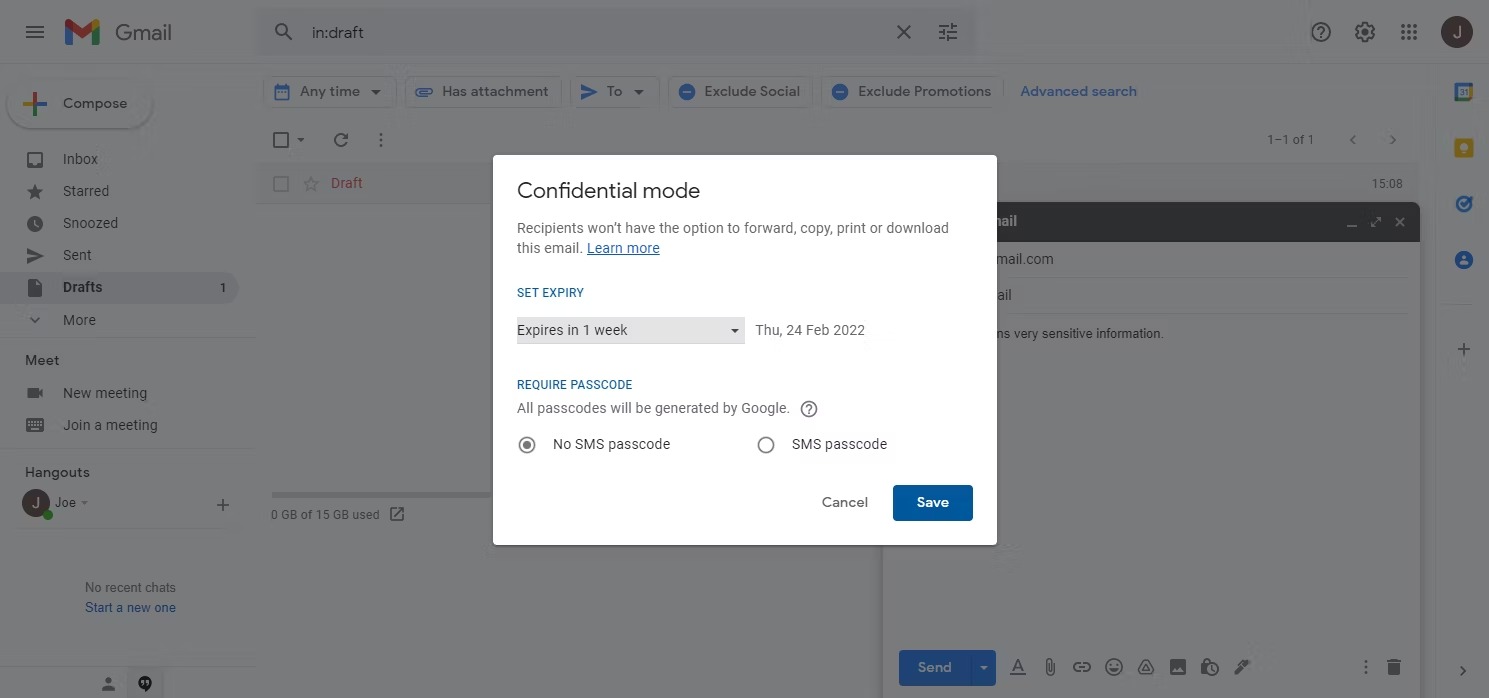This screenshot has width=1489, height=698.
Task: Choose SMS passcode for recipients
Action: click(766, 444)
